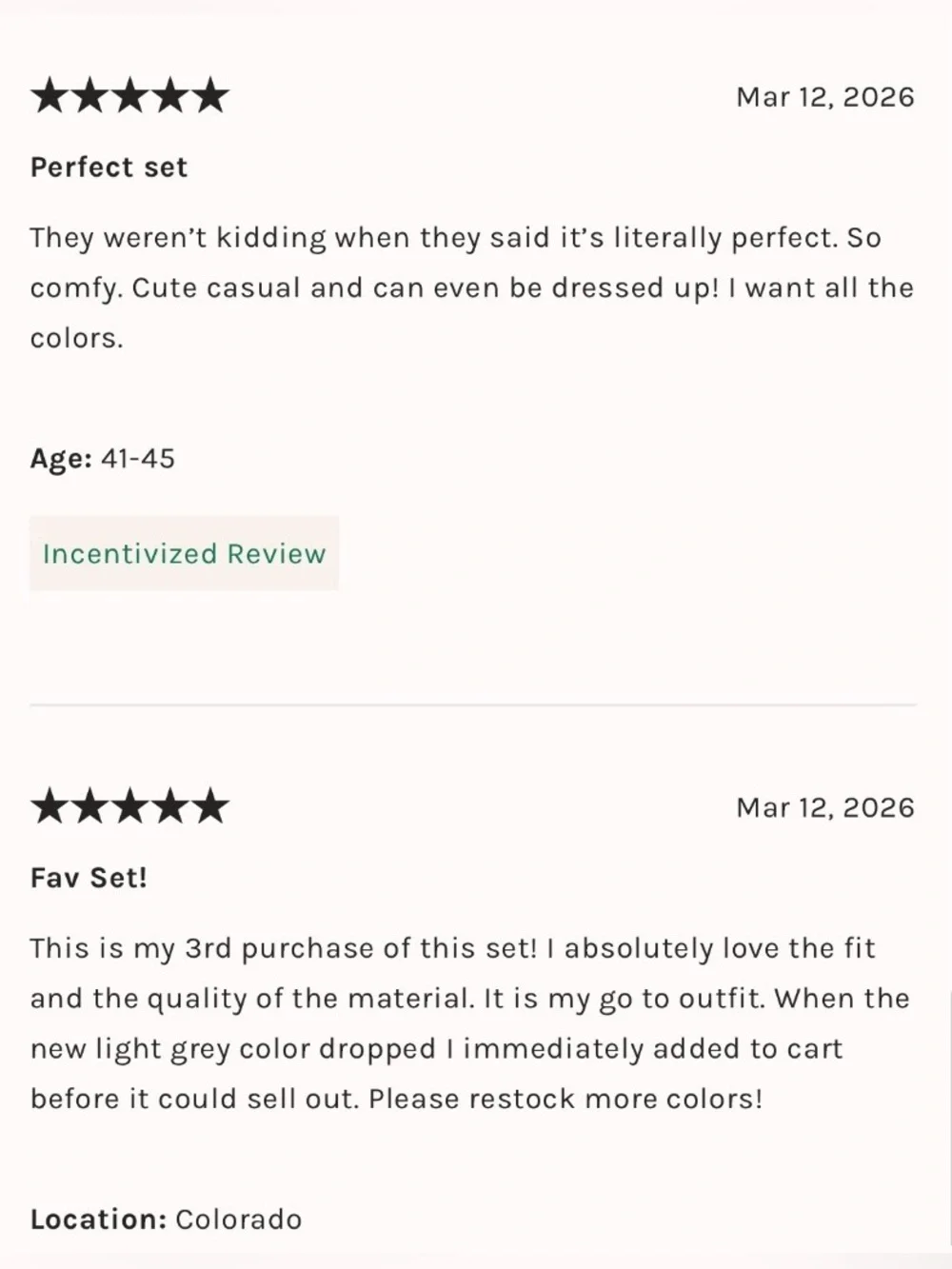Open the Perfect set review title

109,167
